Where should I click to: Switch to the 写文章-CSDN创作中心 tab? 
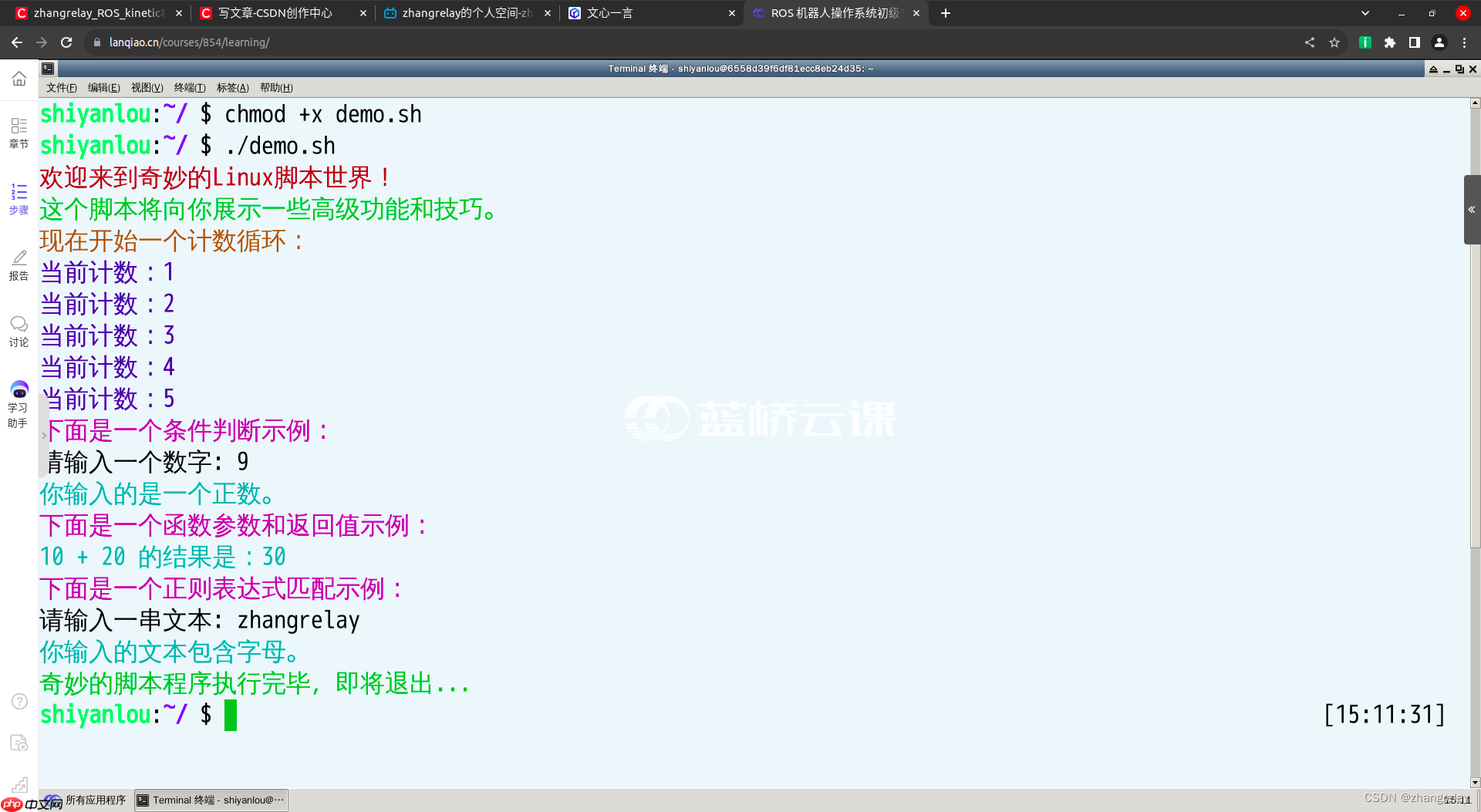pos(283,13)
